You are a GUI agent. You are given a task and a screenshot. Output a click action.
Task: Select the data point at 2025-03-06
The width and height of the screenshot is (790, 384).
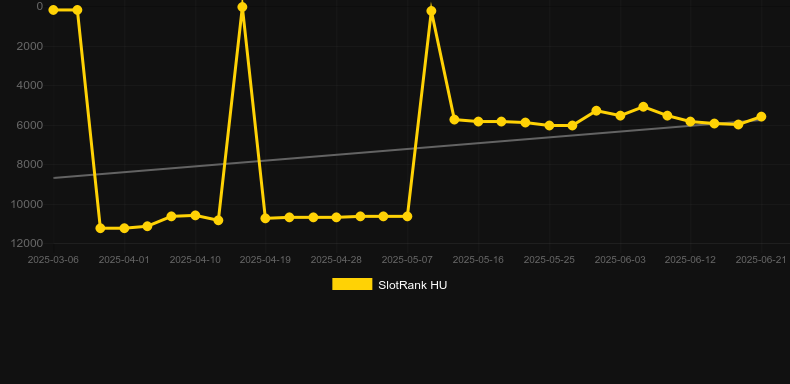click(53, 10)
